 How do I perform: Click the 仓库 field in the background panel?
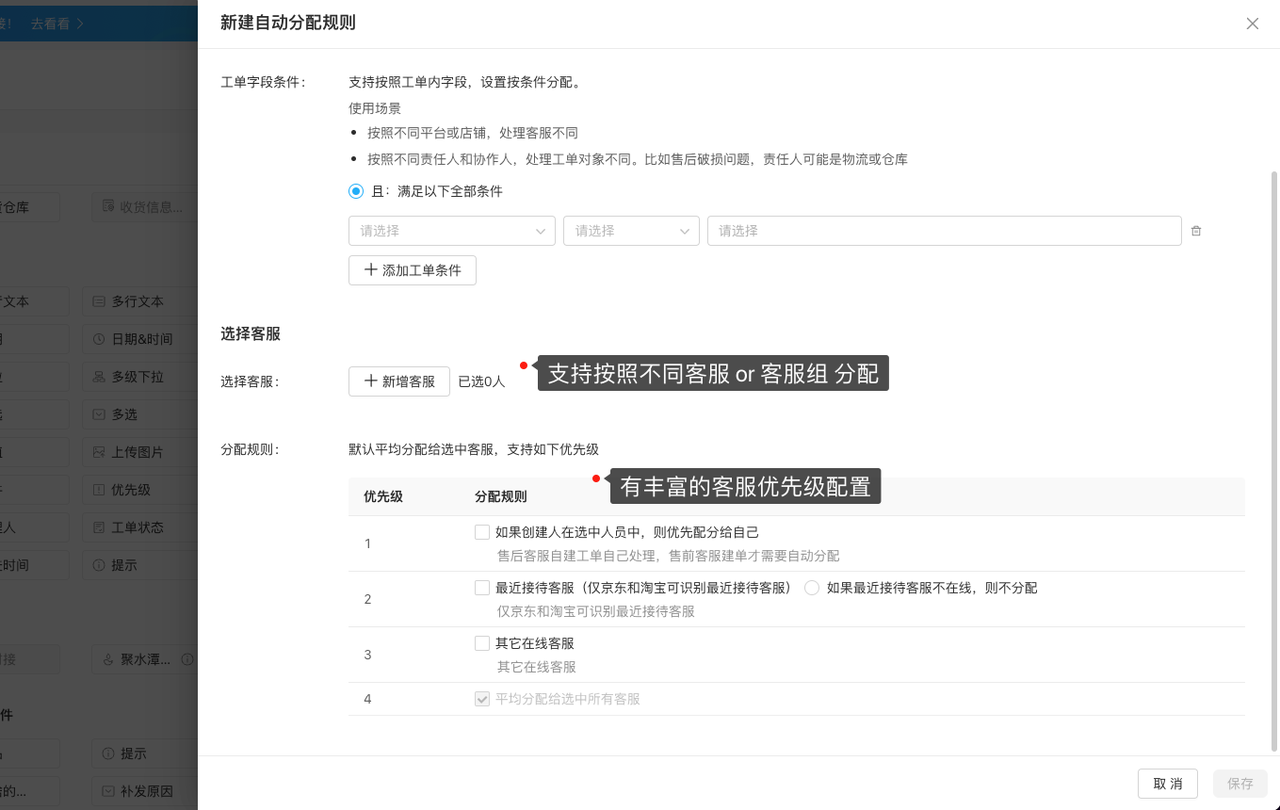30,207
